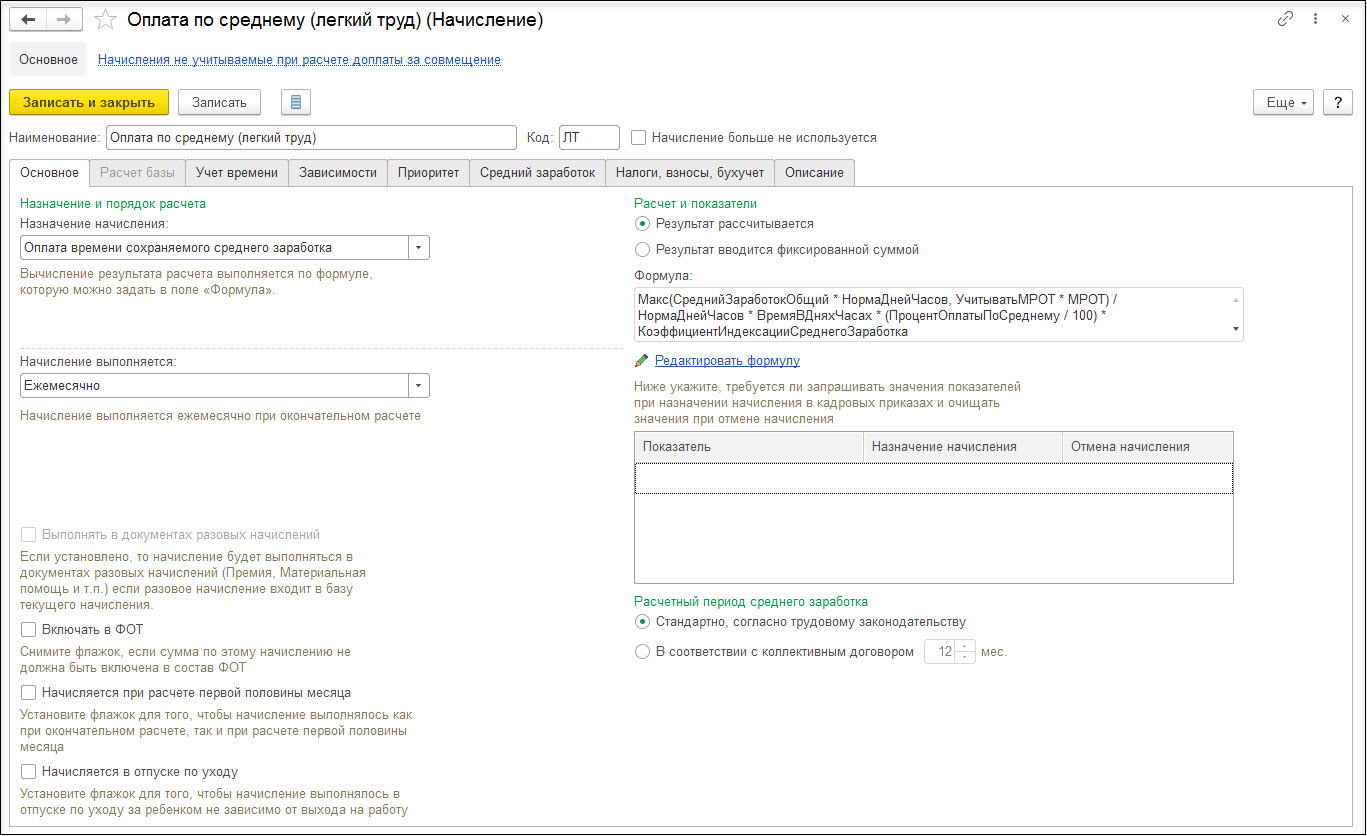
Task: Click the months number field showing 12
Action: click(940, 652)
